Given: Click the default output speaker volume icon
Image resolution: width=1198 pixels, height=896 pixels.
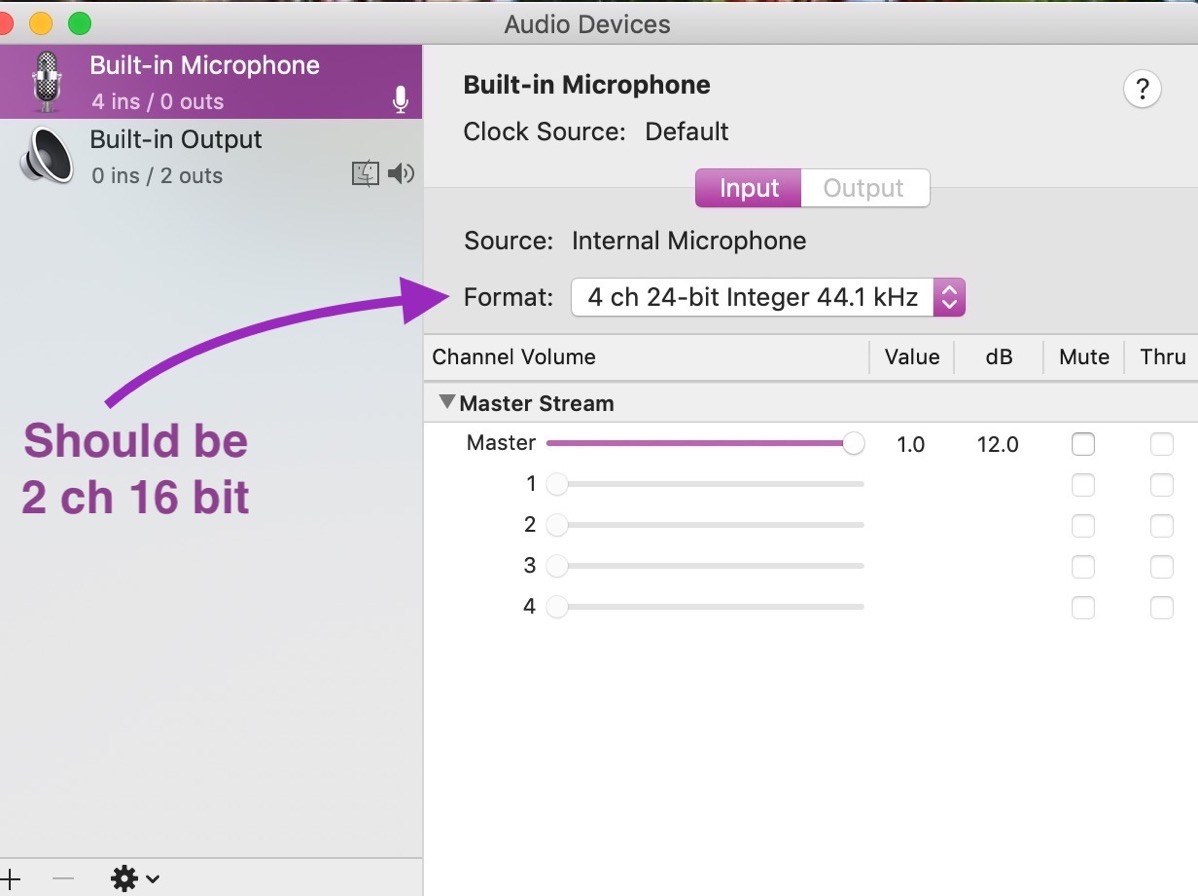Looking at the screenshot, I should pos(401,174).
